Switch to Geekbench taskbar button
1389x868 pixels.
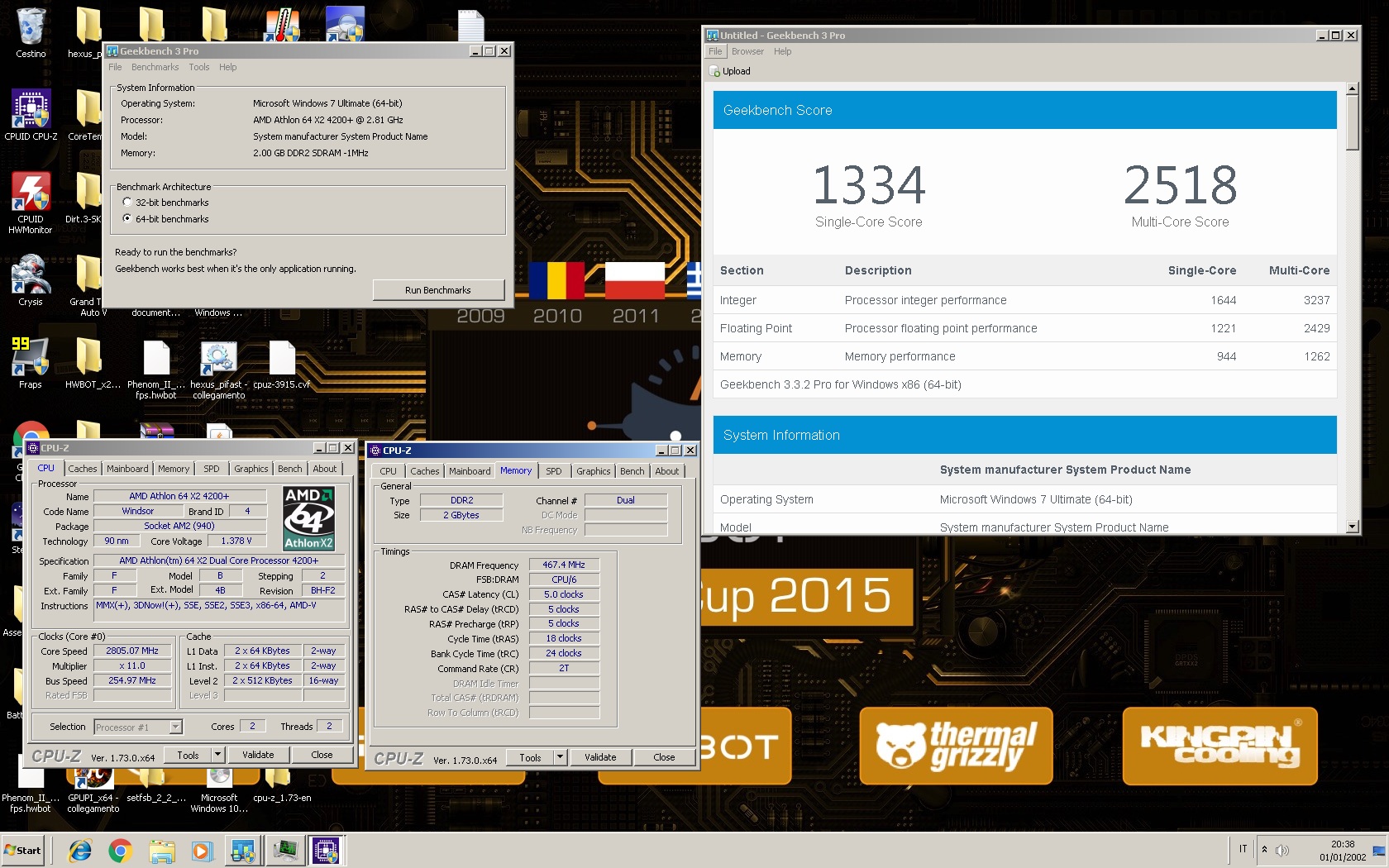pyautogui.click(x=243, y=851)
